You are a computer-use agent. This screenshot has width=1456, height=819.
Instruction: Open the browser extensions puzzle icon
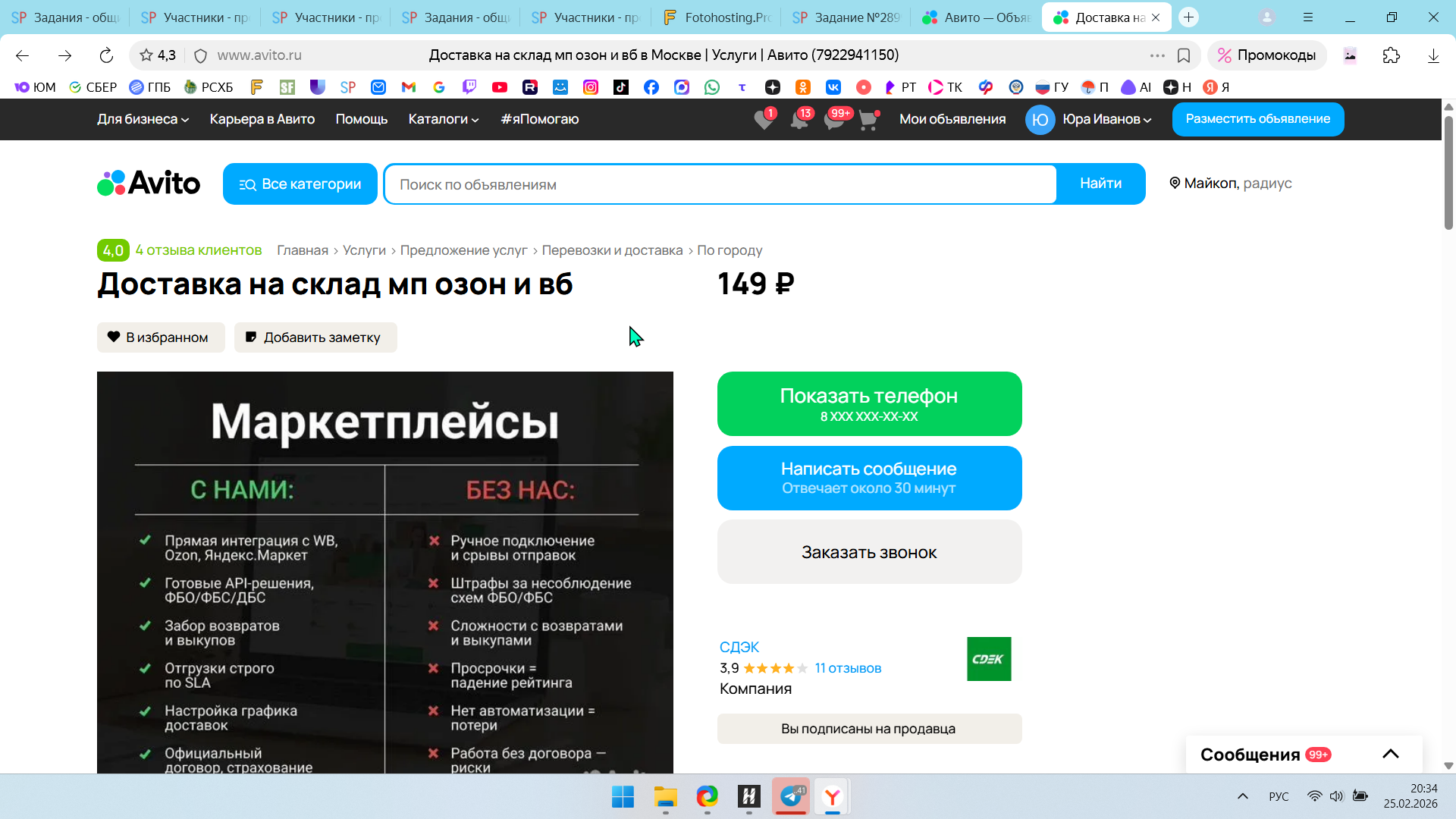click(1391, 55)
